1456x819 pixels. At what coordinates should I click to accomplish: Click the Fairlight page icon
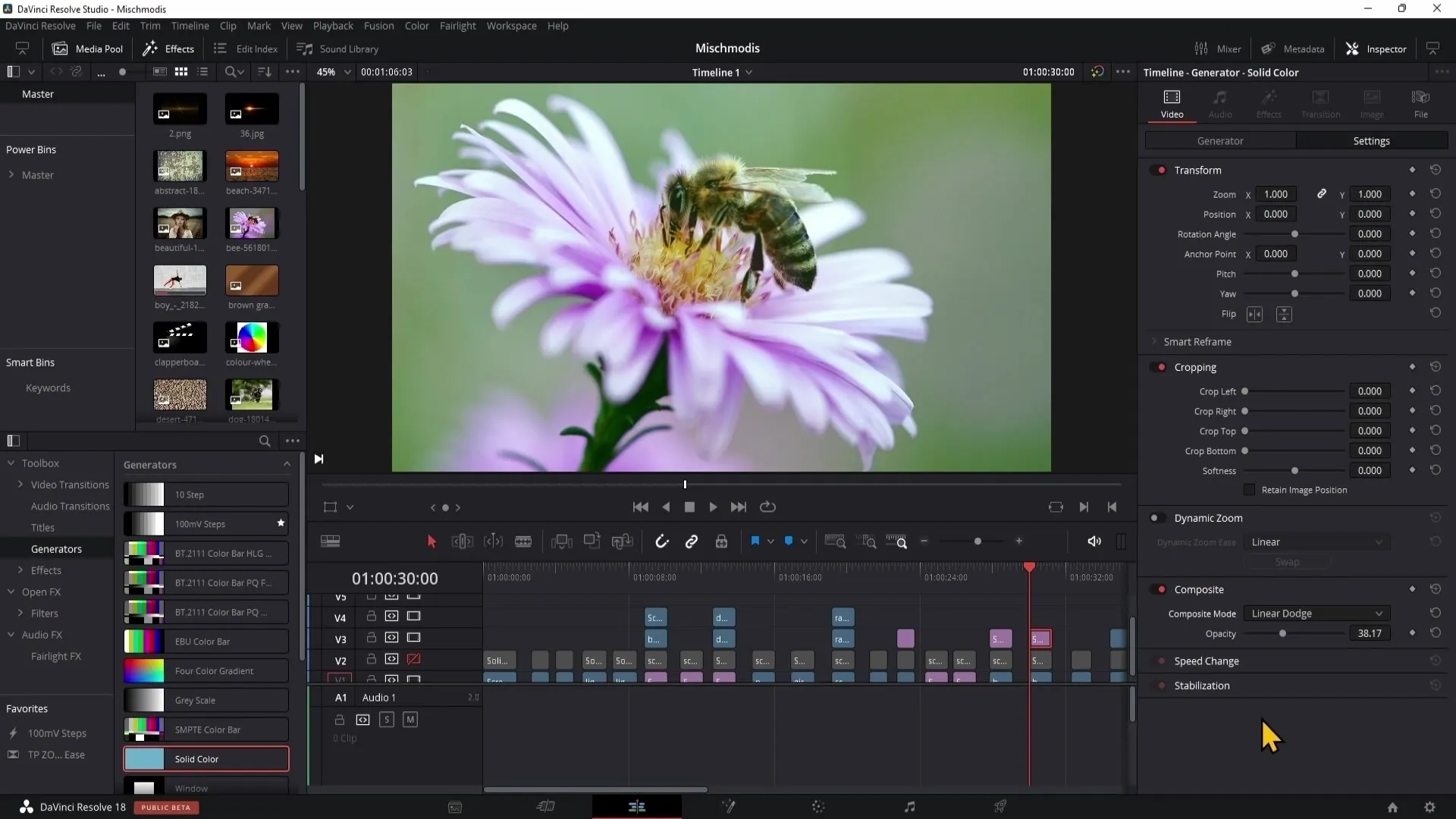tap(909, 806)
